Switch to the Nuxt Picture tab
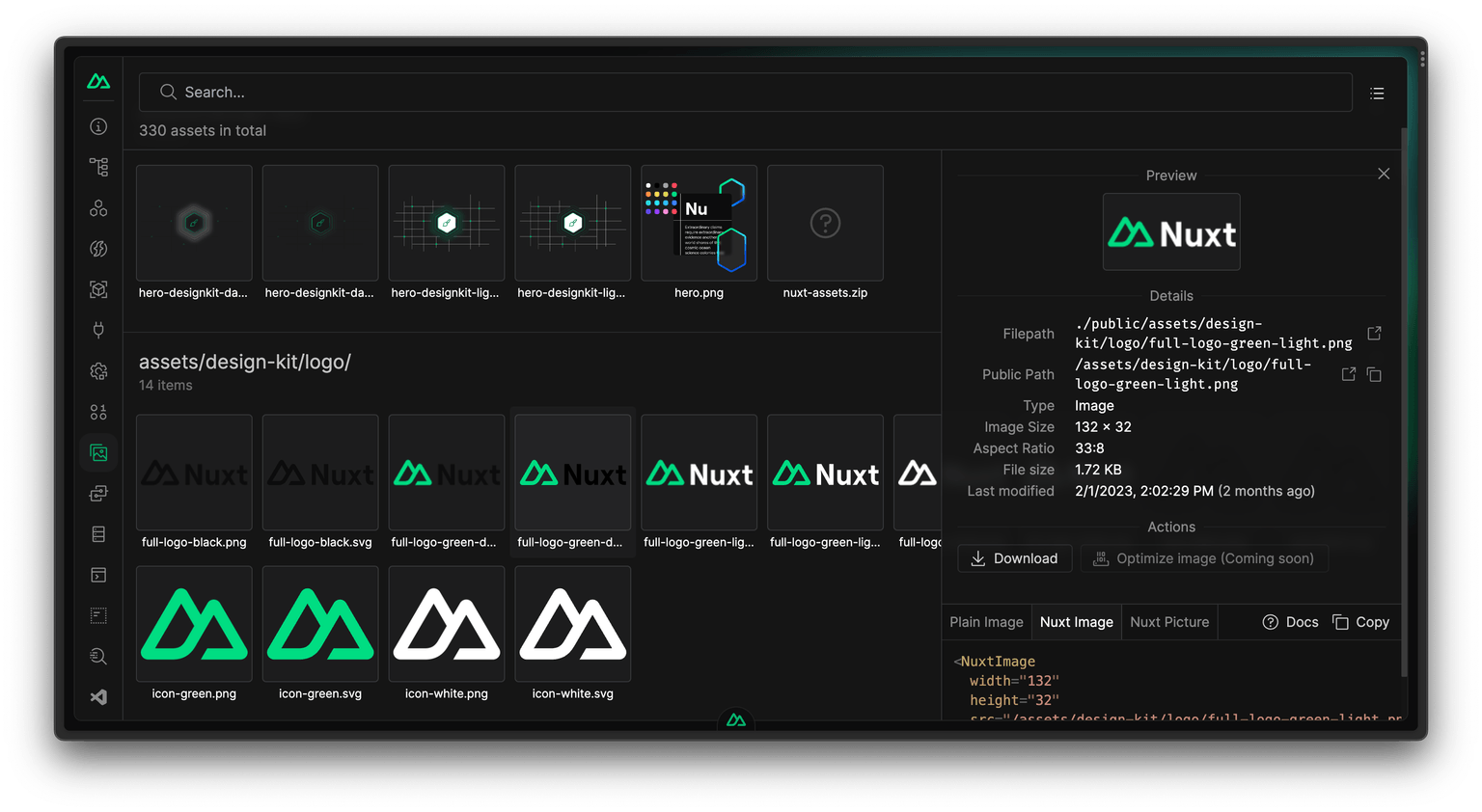 pyautogui.click(x=1169, y=621)
